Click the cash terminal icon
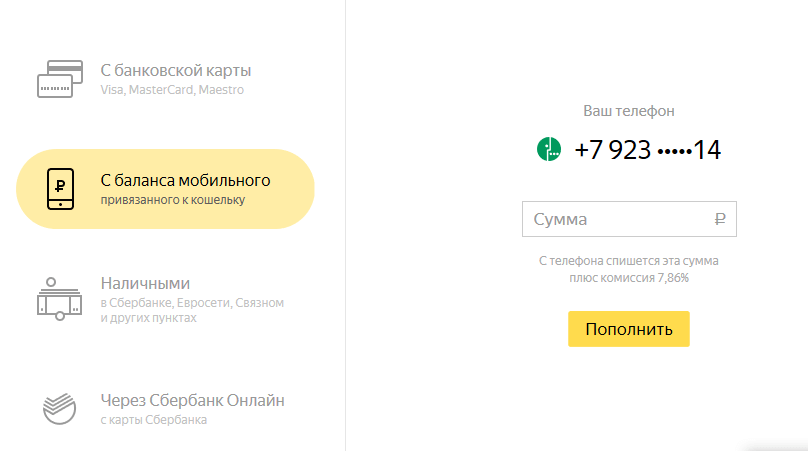The width and height of the screenshot is (808, 451). tap(59, 298)
